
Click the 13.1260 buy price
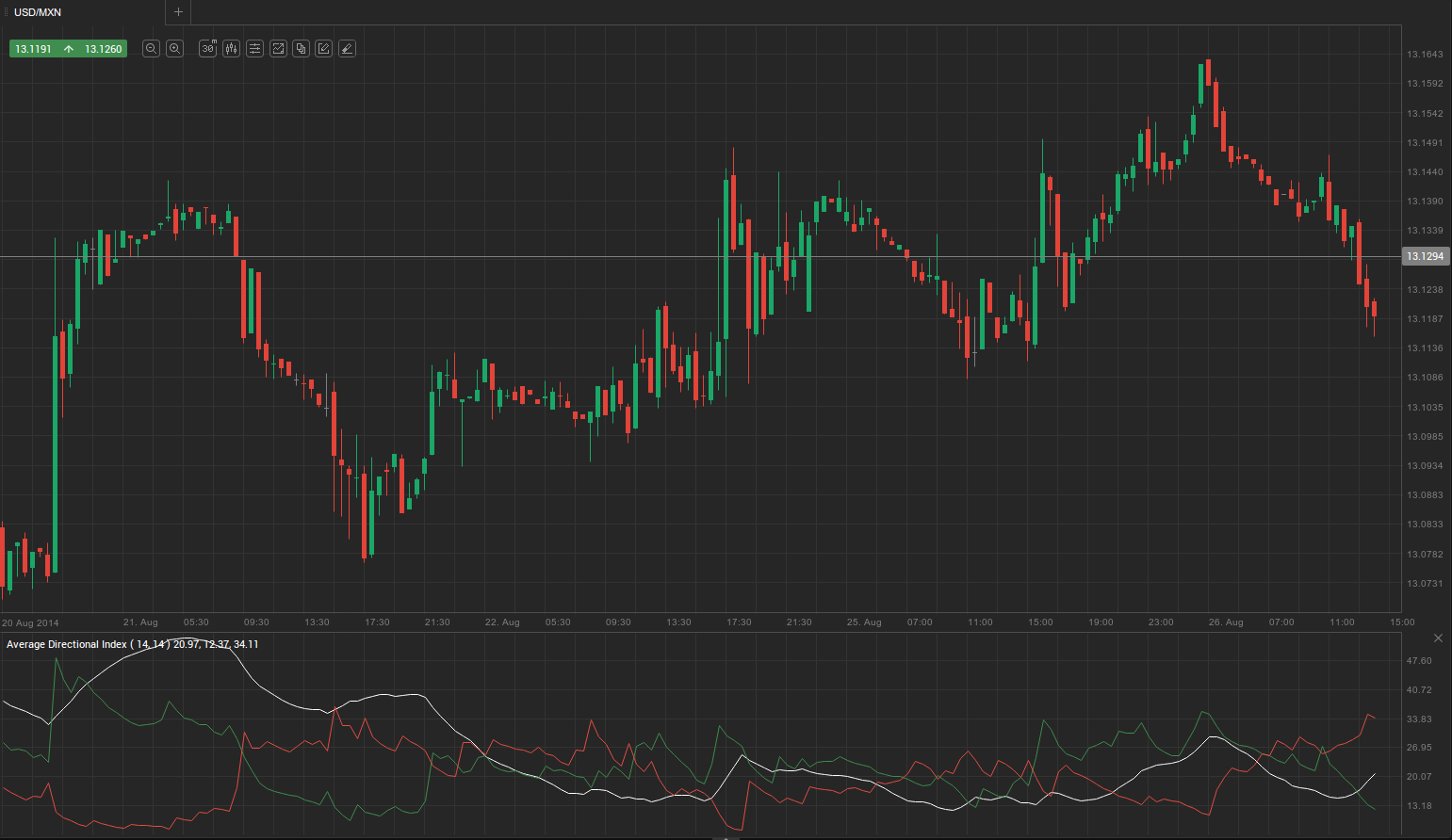(x=103, y=49)
